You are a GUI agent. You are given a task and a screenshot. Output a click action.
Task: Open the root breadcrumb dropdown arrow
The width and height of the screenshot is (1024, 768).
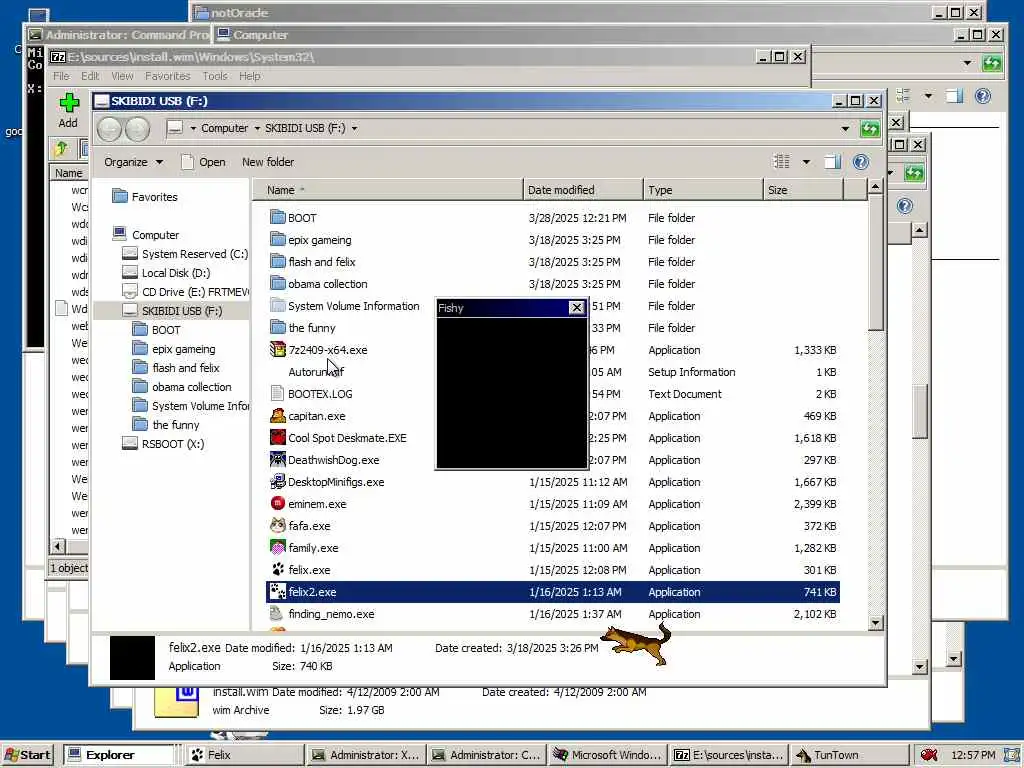click(193, 129)
